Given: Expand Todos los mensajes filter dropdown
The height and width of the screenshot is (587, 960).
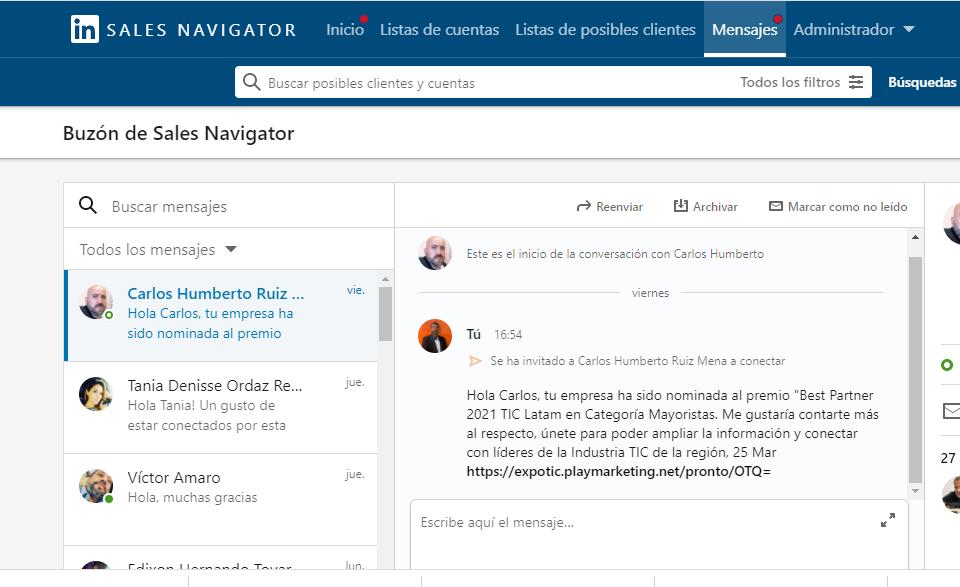Looking at the screenshot, I should click(158, 250).
